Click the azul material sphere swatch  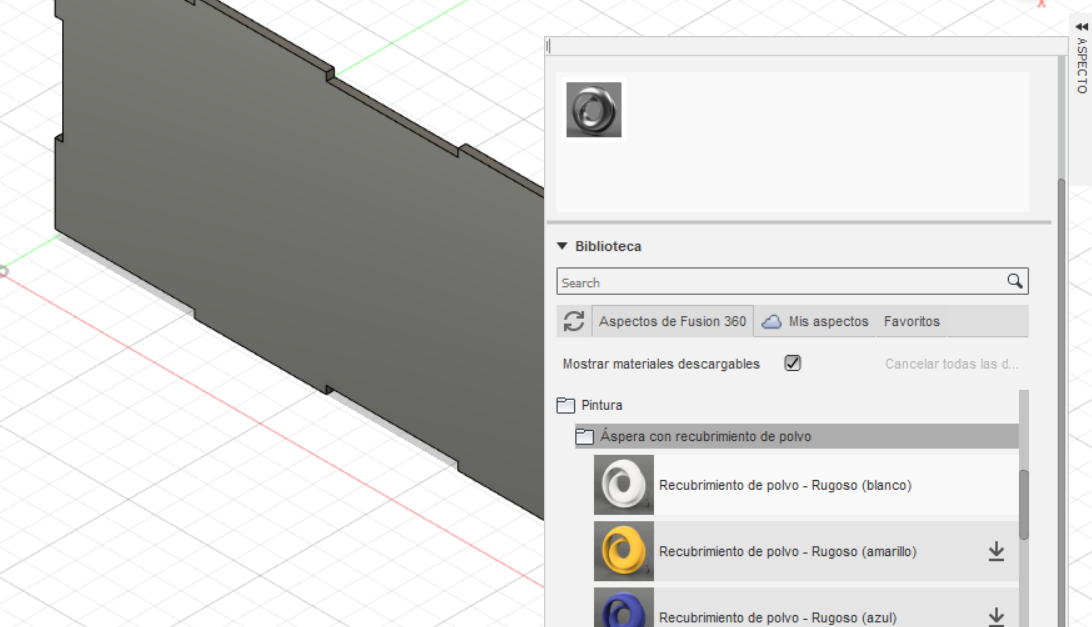click(623, 611)
